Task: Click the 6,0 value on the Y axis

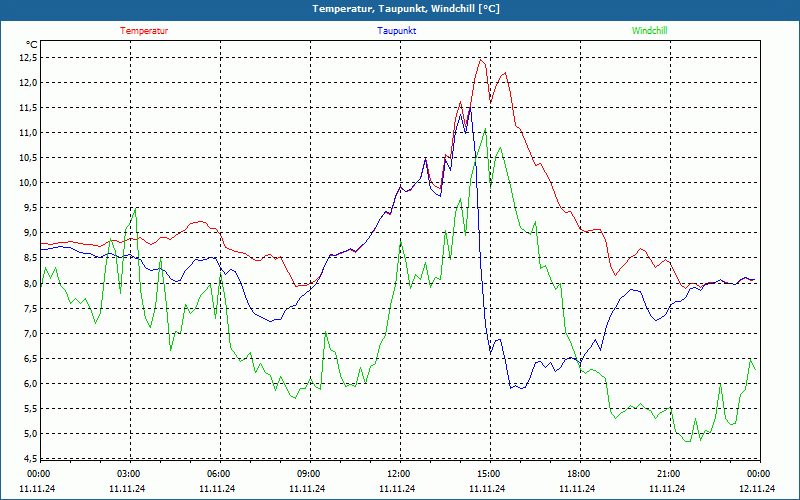Action: pos(31,383)
